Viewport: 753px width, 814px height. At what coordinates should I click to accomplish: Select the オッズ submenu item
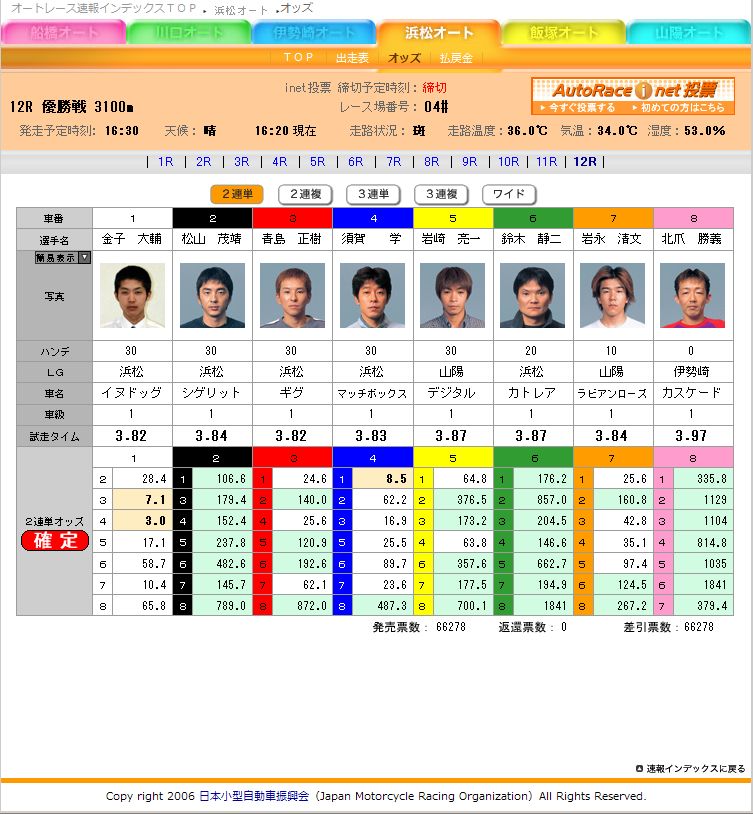[404, 58]
